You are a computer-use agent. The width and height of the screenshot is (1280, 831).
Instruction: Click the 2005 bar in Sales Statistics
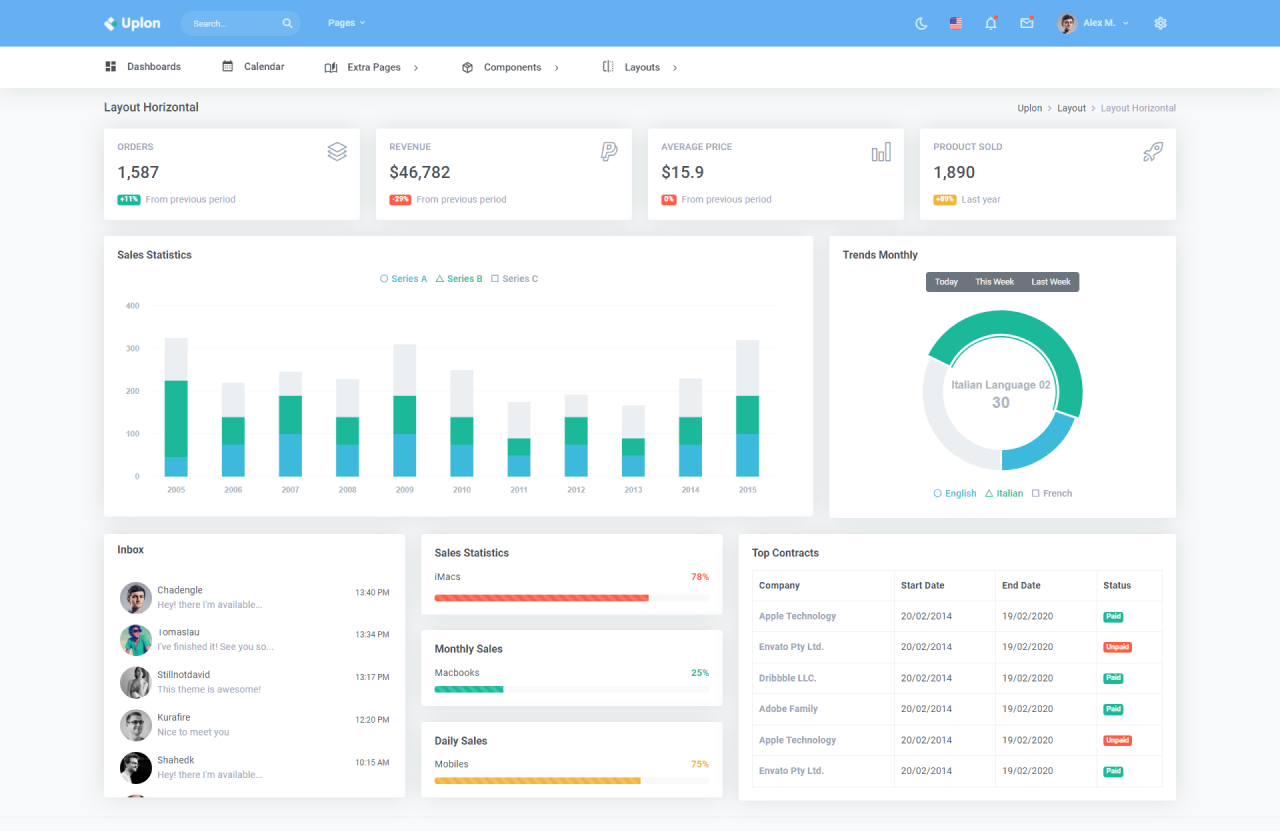(x=176, y=407)
